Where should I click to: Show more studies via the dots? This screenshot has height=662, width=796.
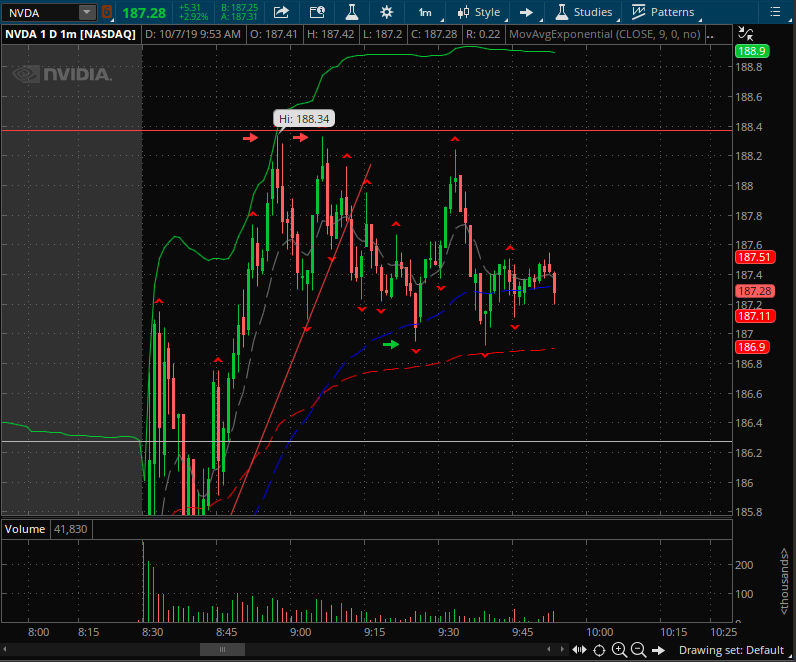[x=710, y=36]
